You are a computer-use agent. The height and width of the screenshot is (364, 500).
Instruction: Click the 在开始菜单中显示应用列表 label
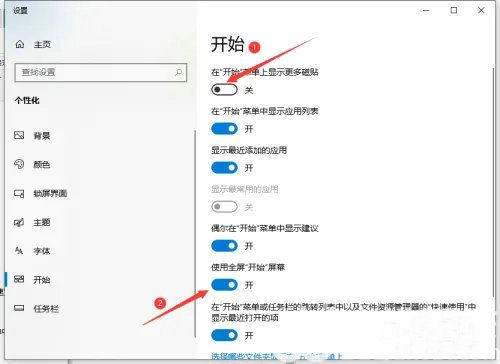(265, 111)
